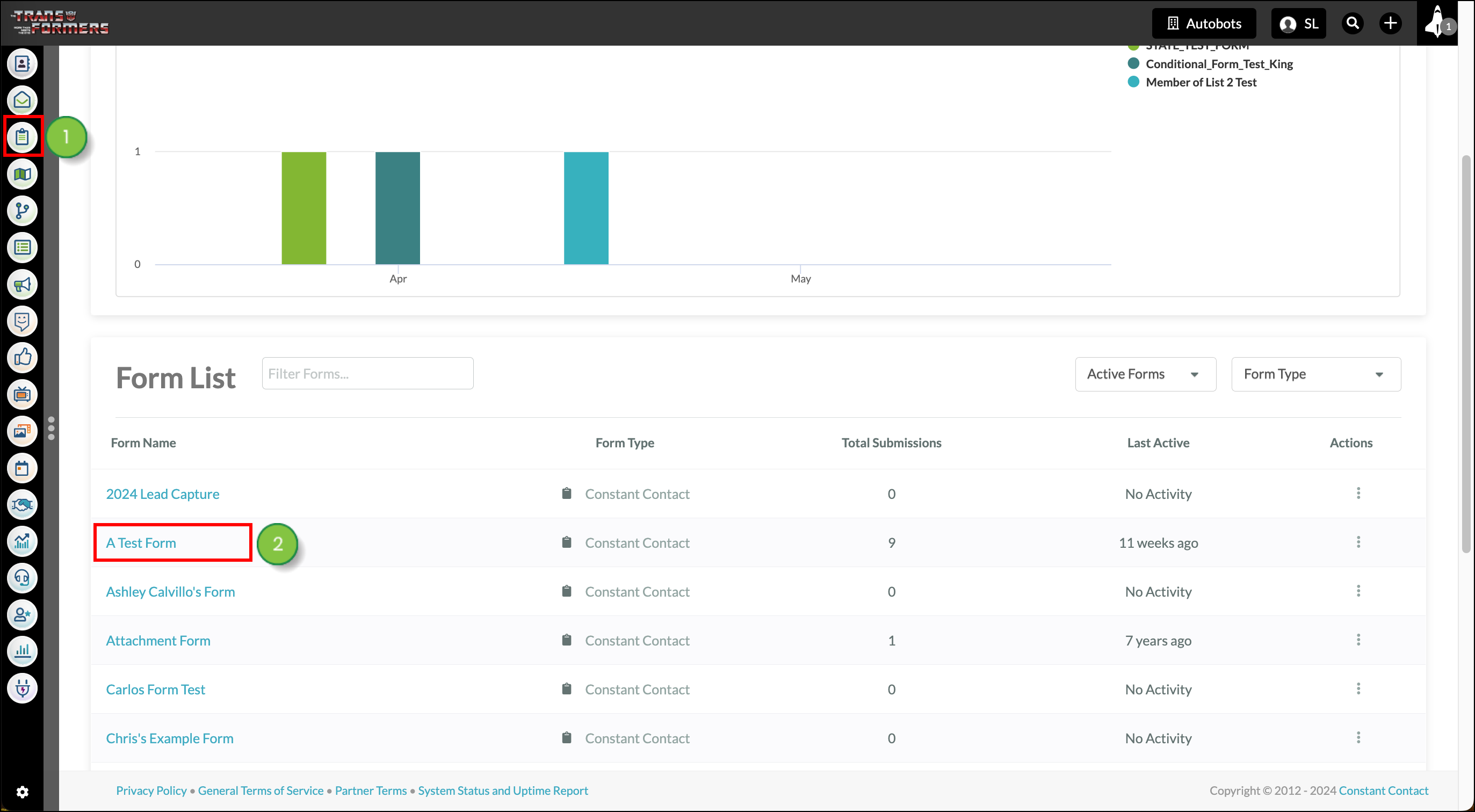Click the Filter Forms input field
Image resolution: width=1475 pixels, height=812 pixels.
point(367,373)
